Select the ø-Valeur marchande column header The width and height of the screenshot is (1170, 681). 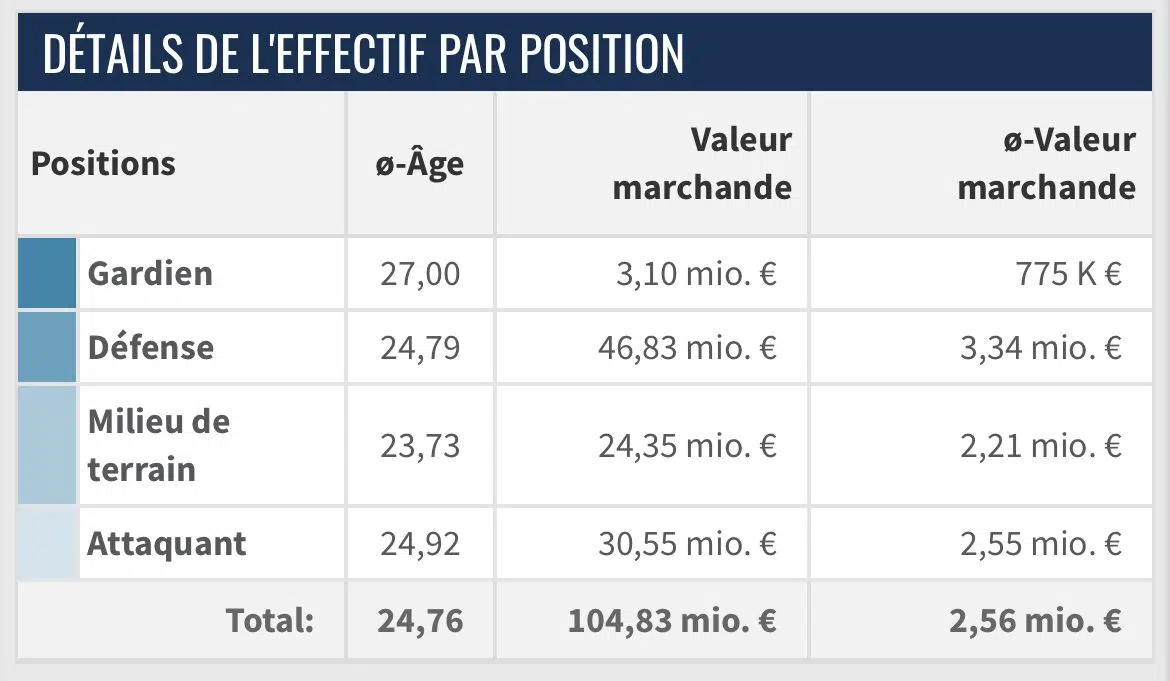(x=1046, y=163)
